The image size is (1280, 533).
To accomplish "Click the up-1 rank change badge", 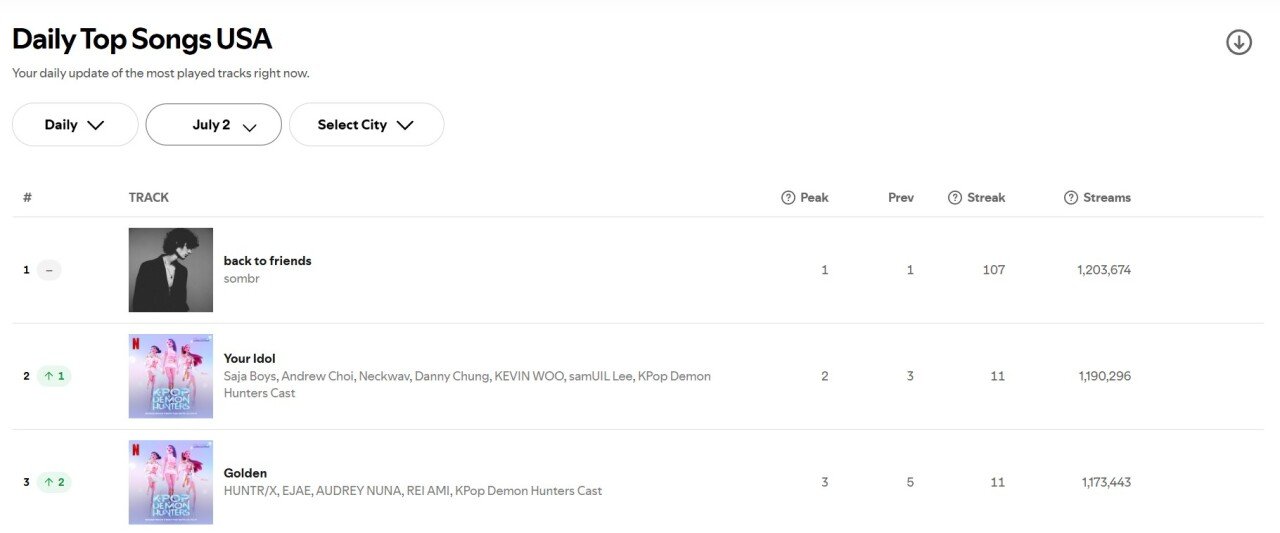I will pos(54,376).
